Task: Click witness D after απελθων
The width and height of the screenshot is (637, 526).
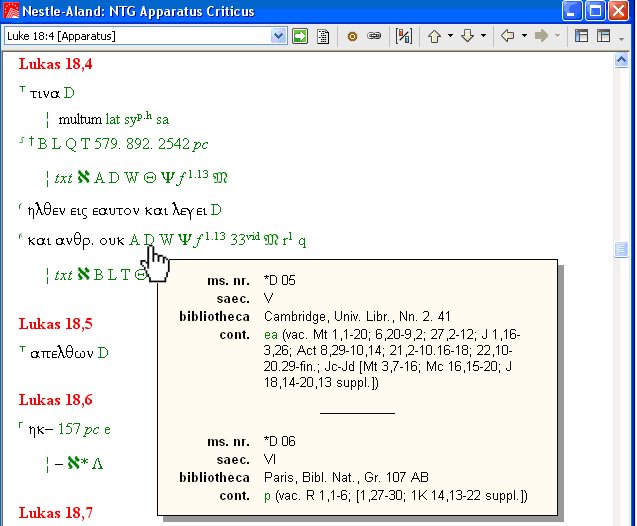Action: click(103, 353)
